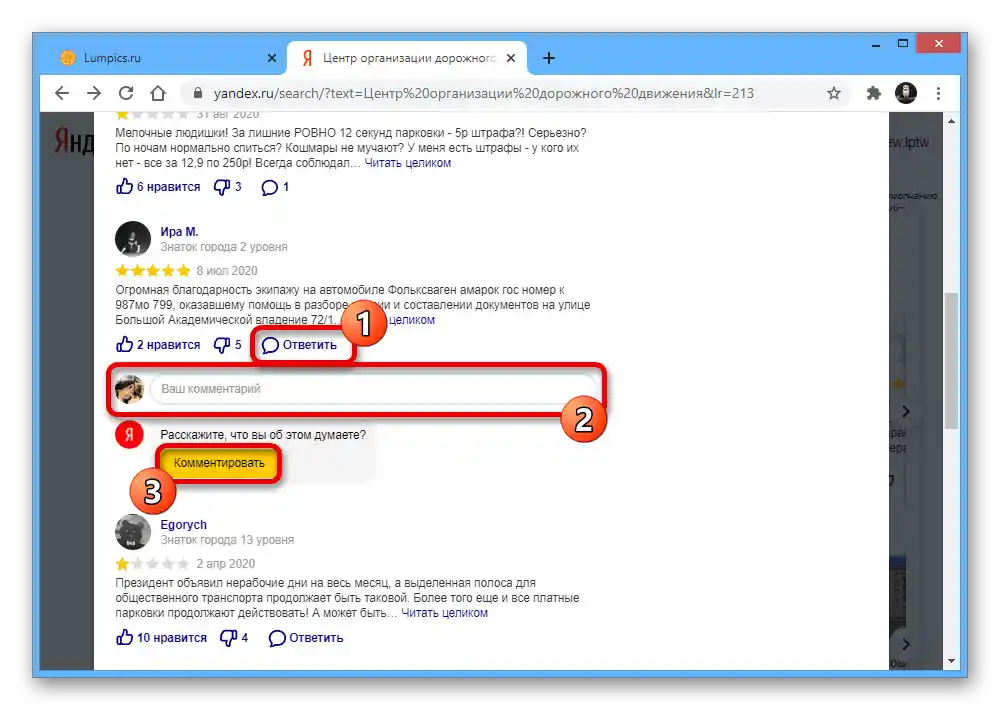
Task: Click the Yandex logo behind the popup
Action: coord(73,141)
